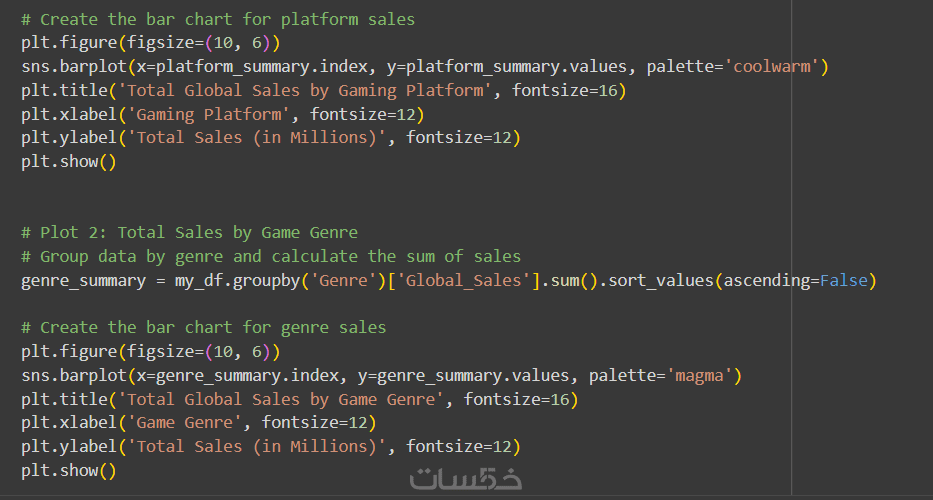The width and height of the screenshot is (933, 500).
Task: Click the 'Genre' string inside groupby
Action: click(345, 281)
